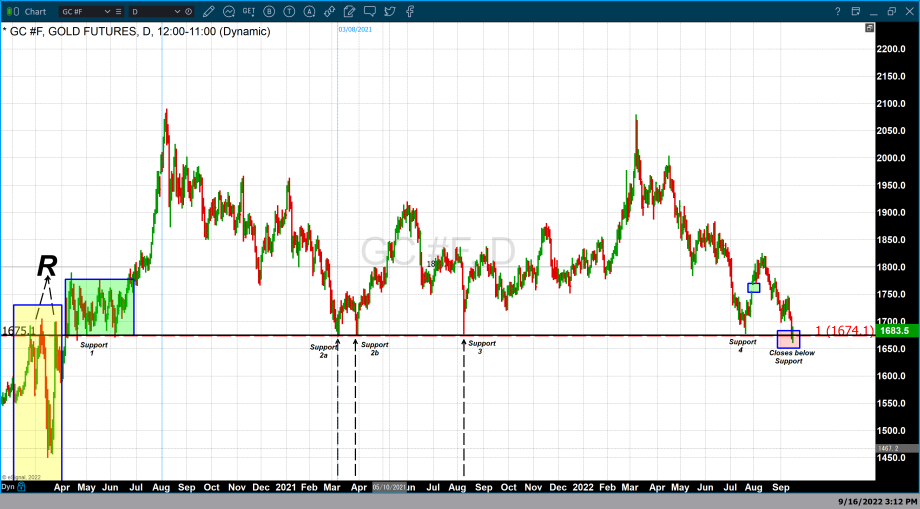Click the window layout icon beside help
Viewport: 920px width, 509px height.
click(x=855, y=11)
